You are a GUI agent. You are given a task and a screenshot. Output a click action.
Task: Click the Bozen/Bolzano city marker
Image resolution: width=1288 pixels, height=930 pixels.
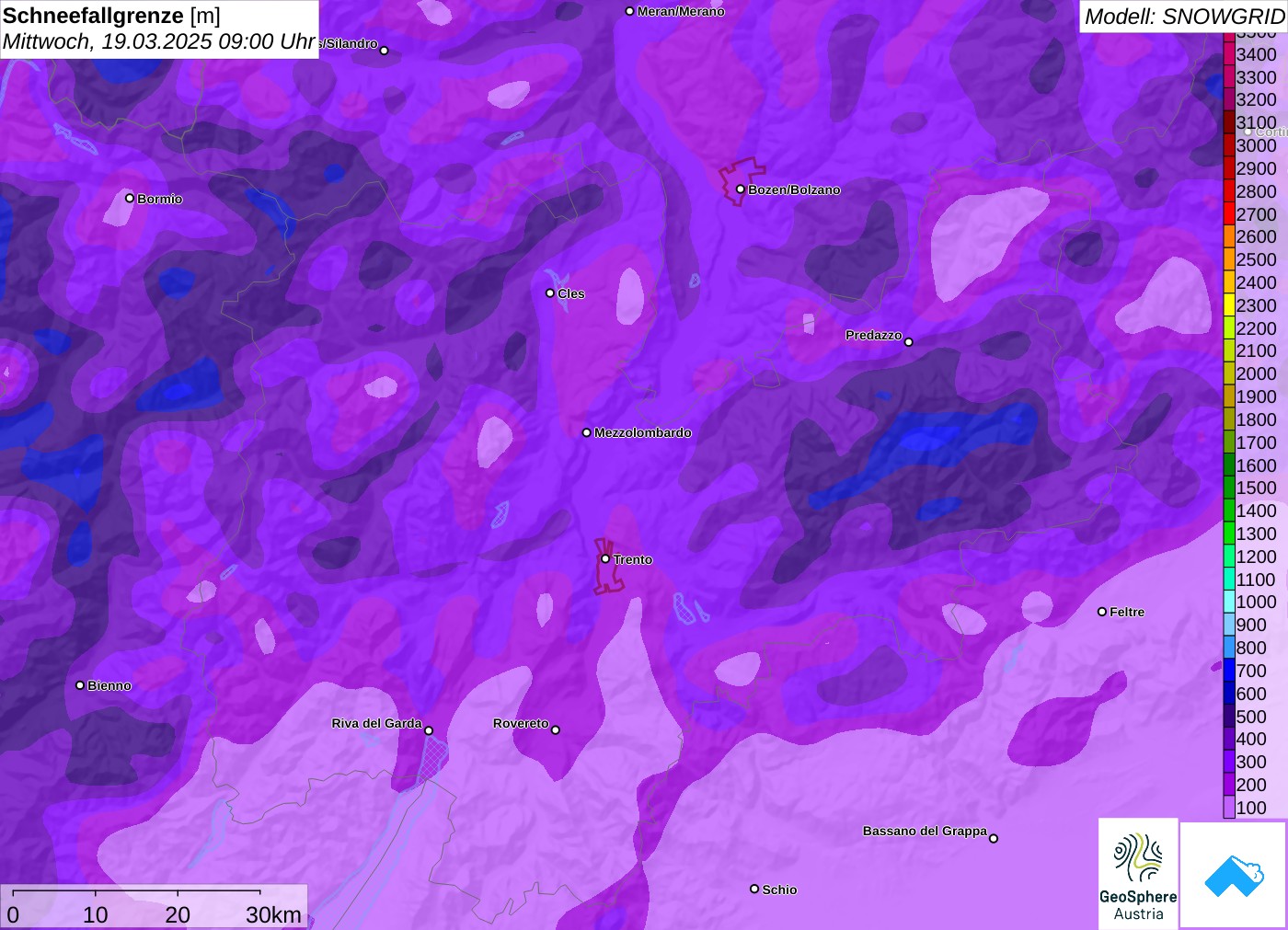coord(740,189)
